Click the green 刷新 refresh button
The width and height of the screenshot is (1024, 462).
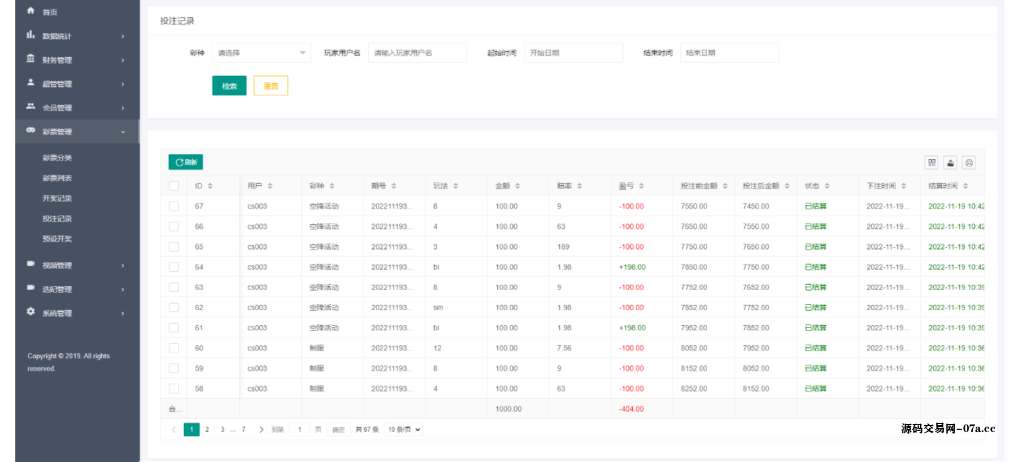[185, 163]
